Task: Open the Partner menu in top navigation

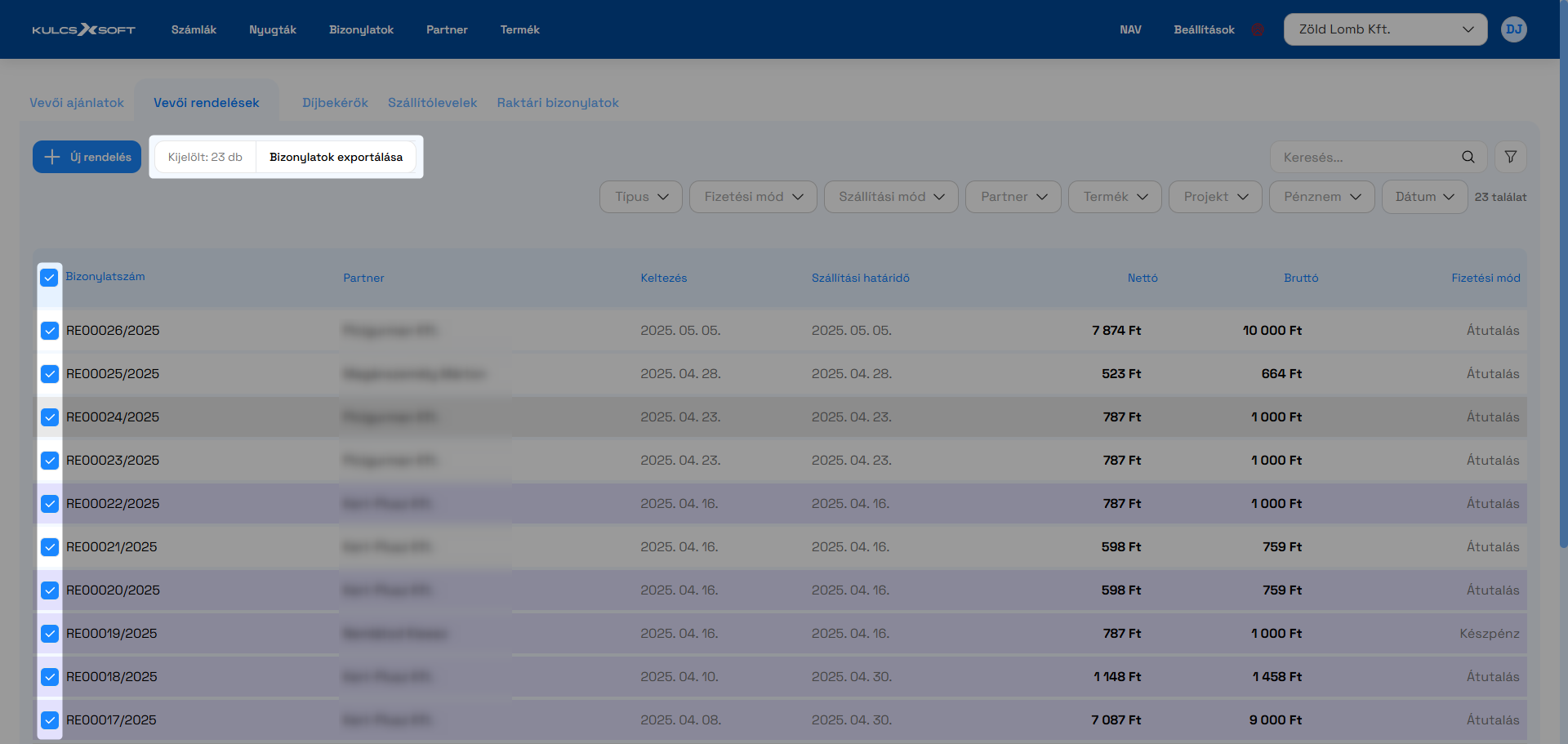Action: [447, 29]
